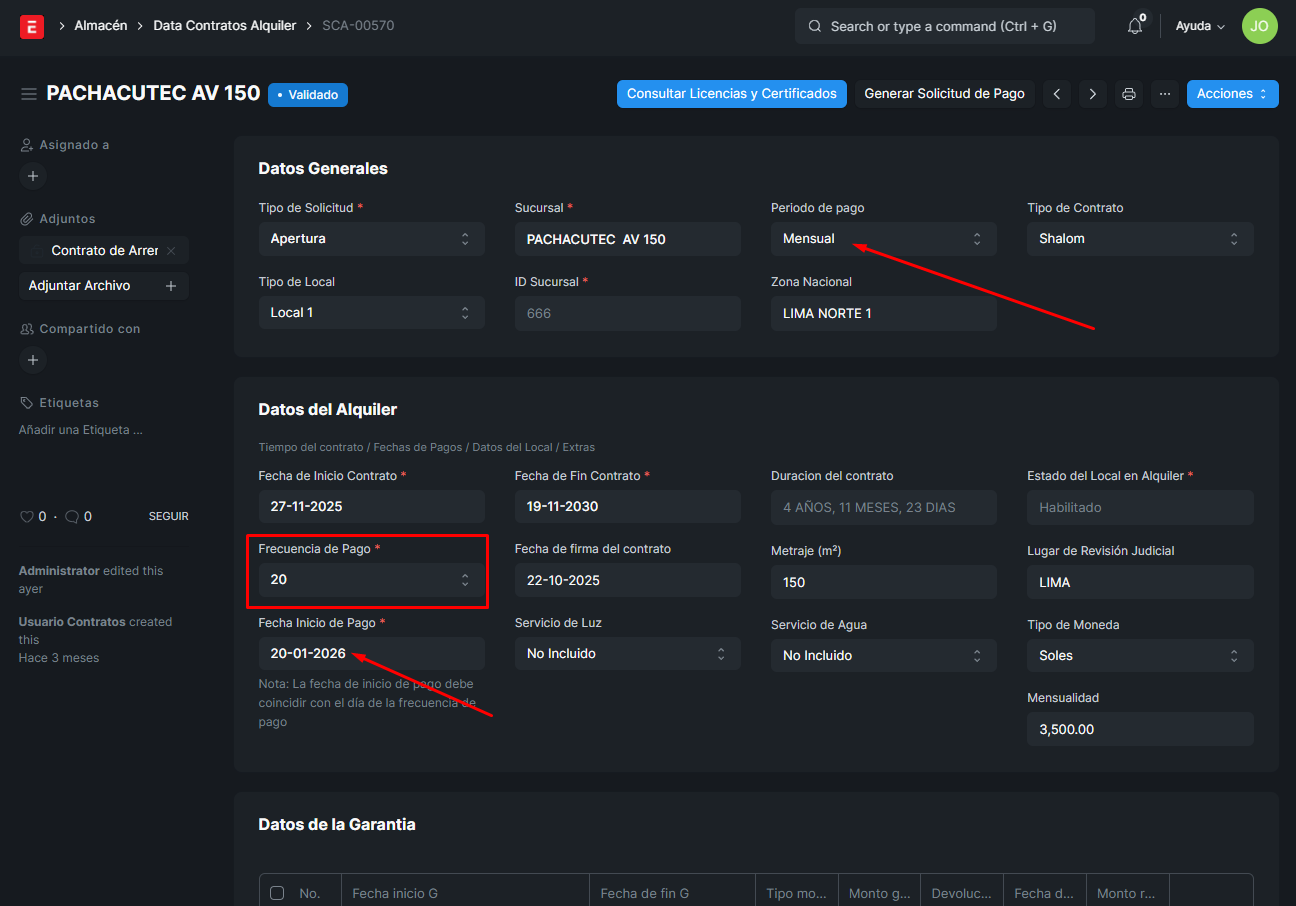Open the notifications bell
This screenshot has height=906, width=1296.
pyautogui.click(x=1134, y=27)
